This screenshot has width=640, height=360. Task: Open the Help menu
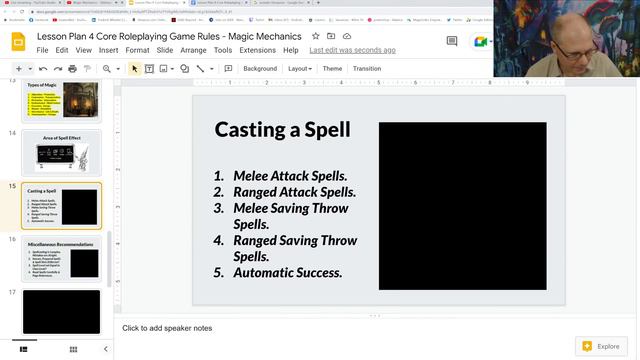[x=291, y=50]
